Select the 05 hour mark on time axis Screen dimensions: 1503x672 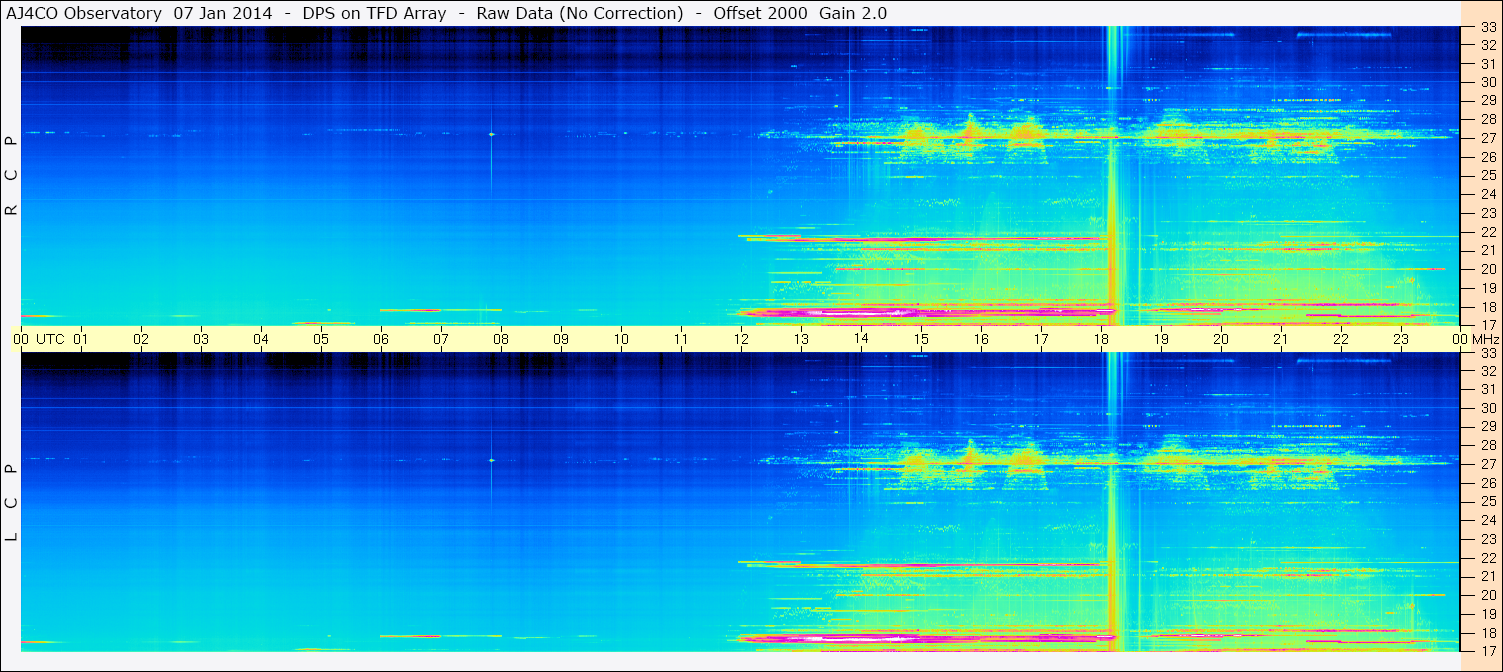coord(321,339)
